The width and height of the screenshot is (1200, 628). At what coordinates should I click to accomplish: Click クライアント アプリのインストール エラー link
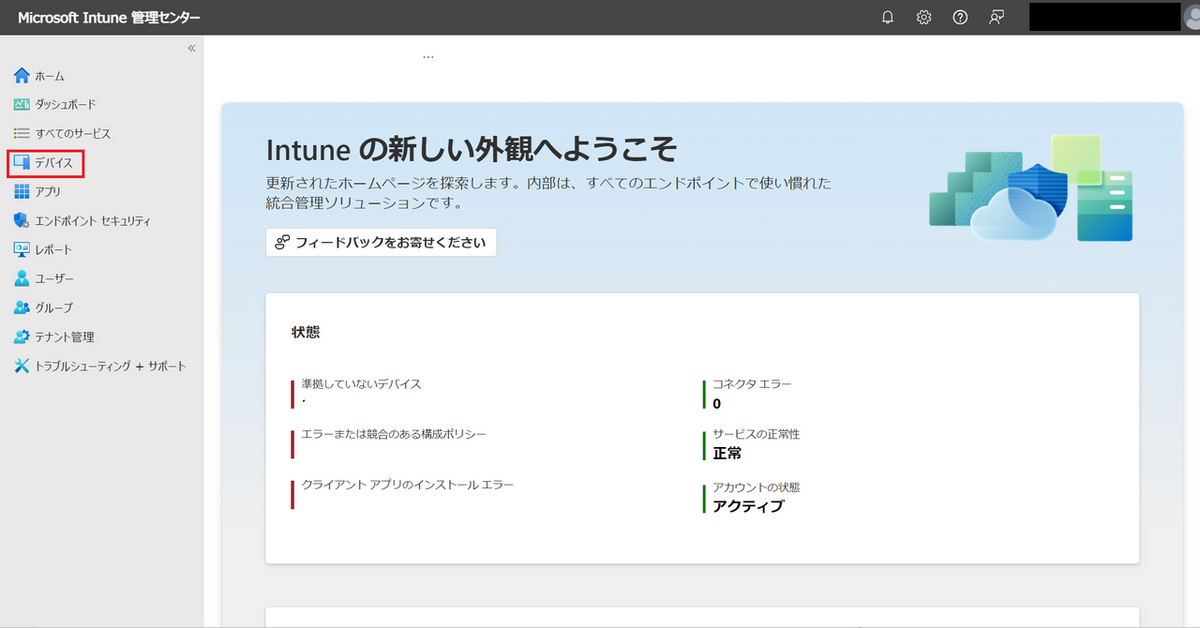click(408, 485)
